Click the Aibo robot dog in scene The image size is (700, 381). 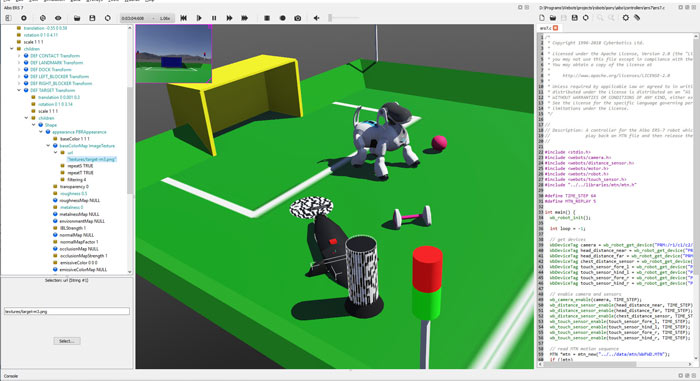386,138
